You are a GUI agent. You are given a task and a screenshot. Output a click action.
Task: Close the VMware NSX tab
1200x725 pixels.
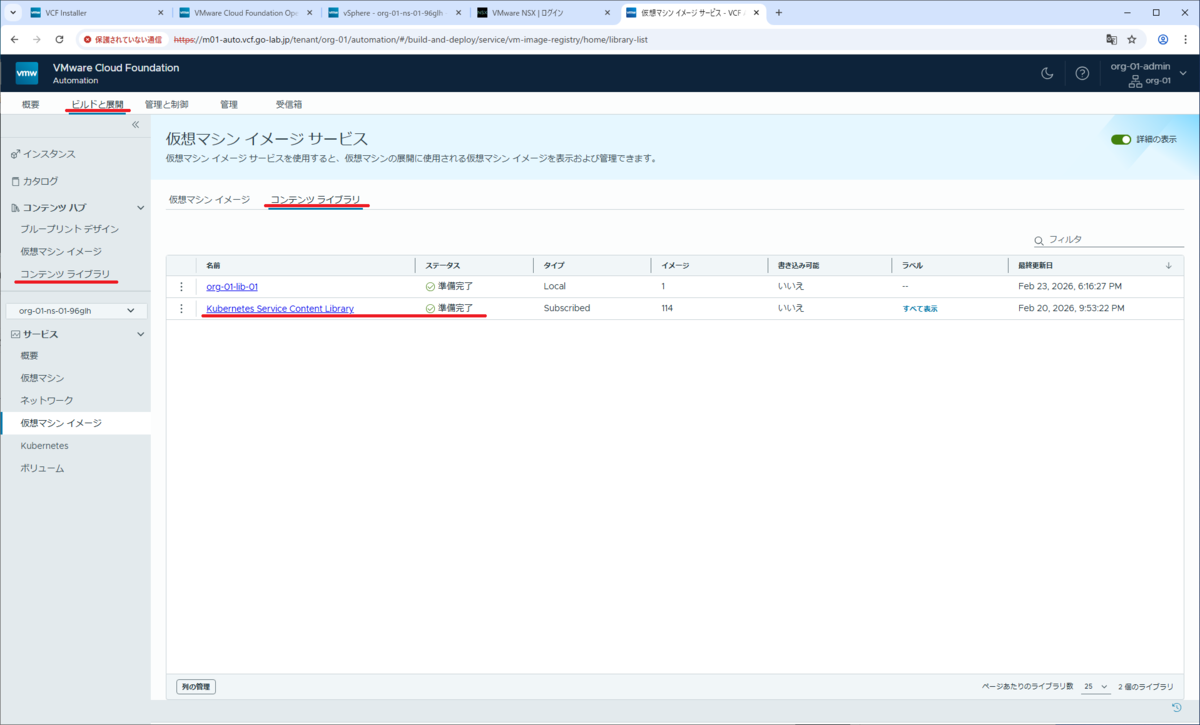pos(607,13)
